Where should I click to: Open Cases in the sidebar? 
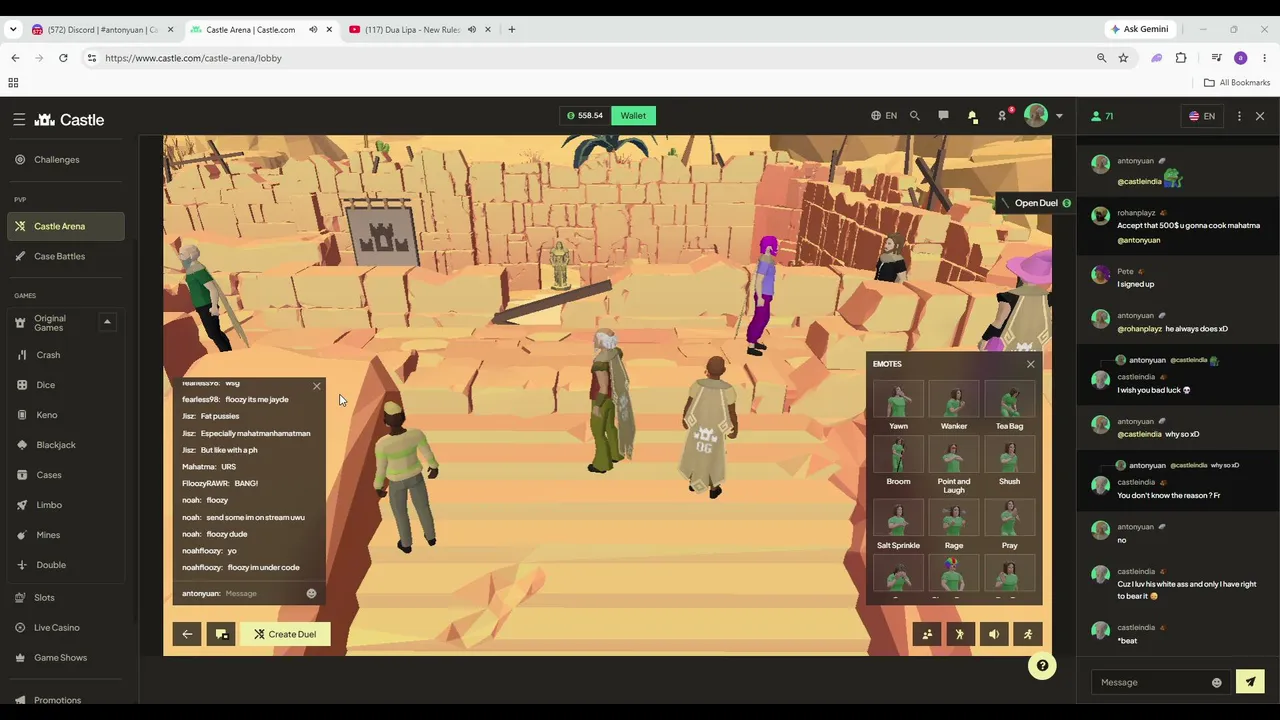click(x=66, y=475)
